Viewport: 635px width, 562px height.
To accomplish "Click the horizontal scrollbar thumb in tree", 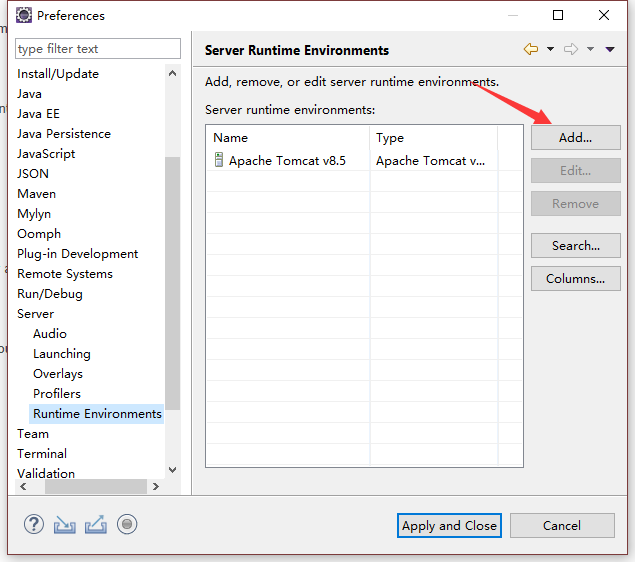I will (x=96, y=486).
